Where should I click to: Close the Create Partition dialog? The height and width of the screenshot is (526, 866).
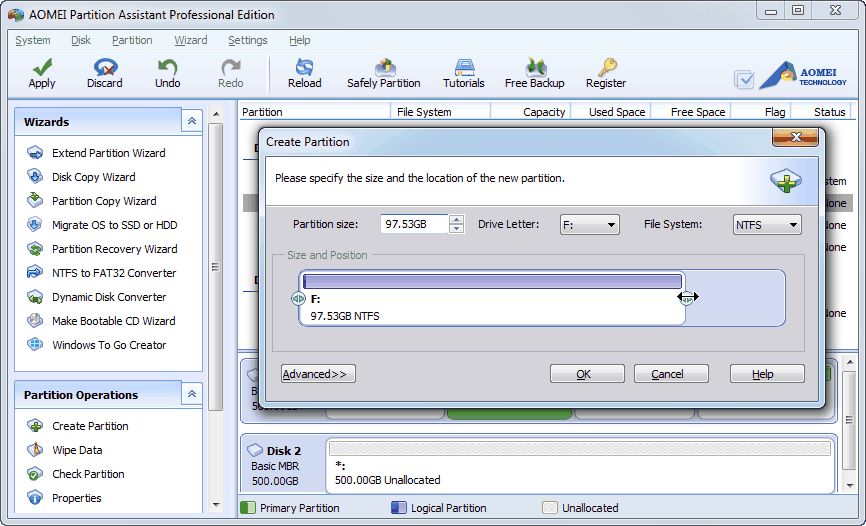[x=795, y=137]
